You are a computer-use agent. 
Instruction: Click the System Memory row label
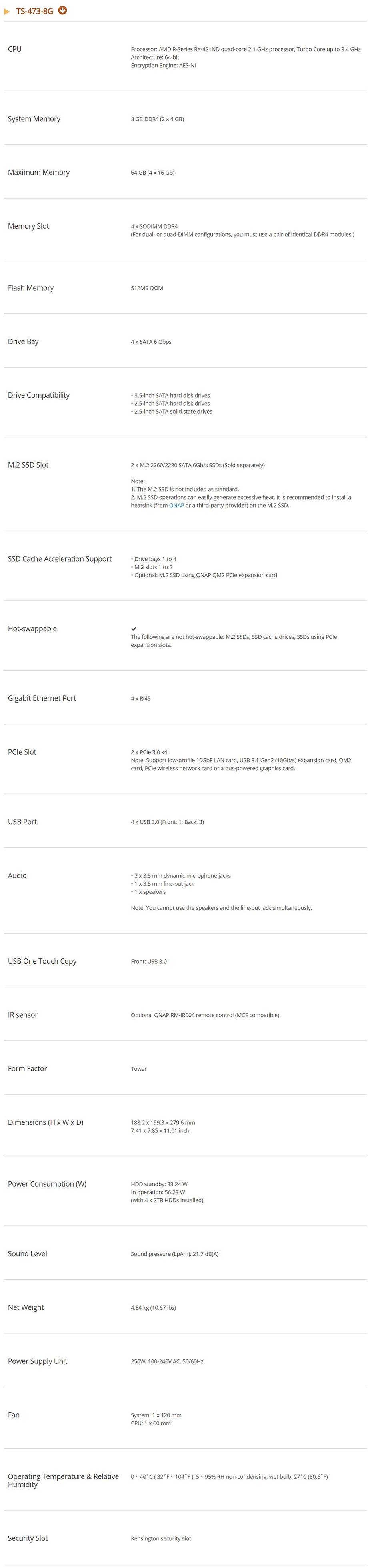pos(34,119)
